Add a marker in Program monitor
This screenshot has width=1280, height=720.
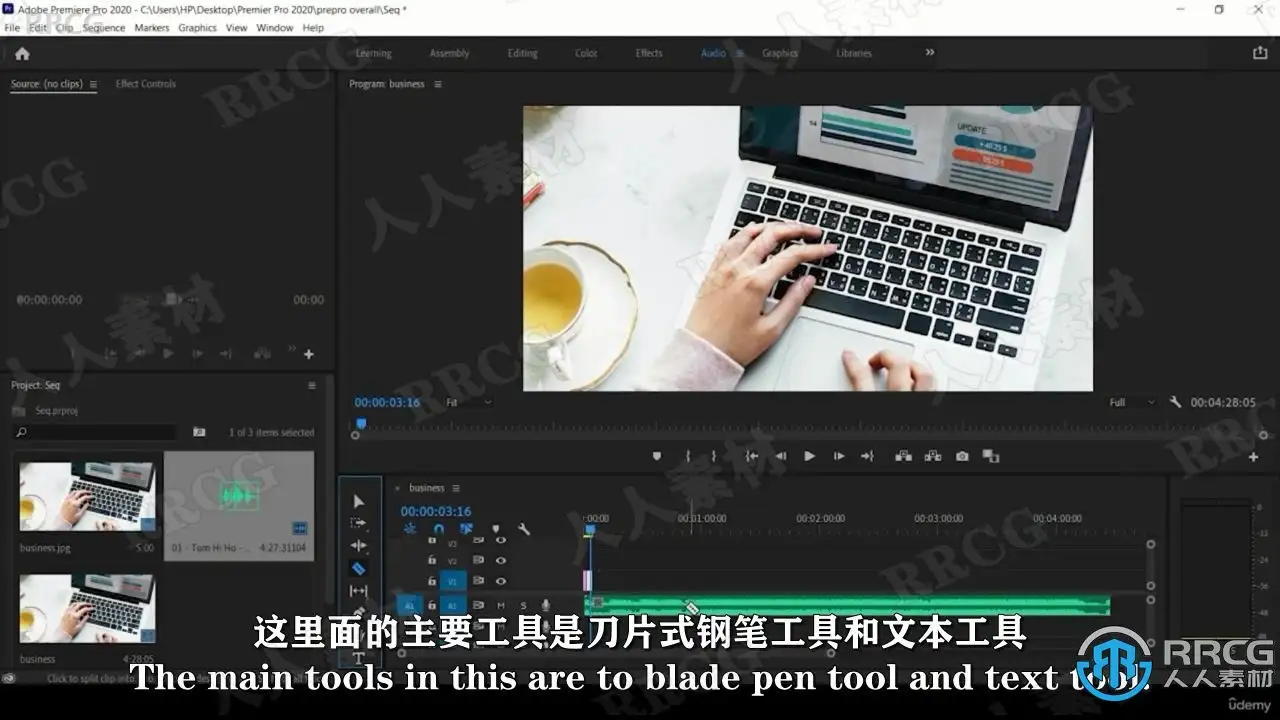point(657,456)
